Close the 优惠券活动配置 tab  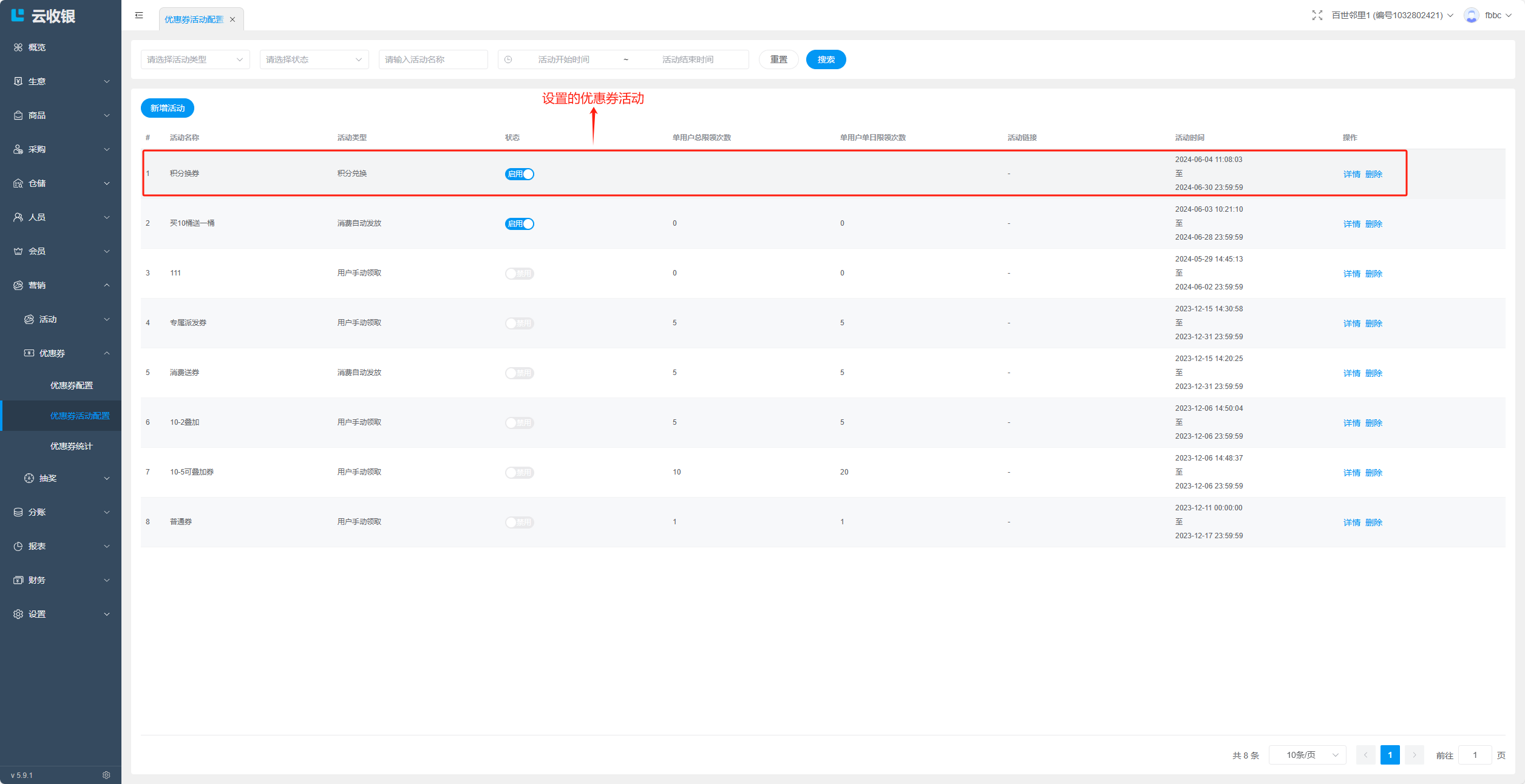tap(233, 19)
